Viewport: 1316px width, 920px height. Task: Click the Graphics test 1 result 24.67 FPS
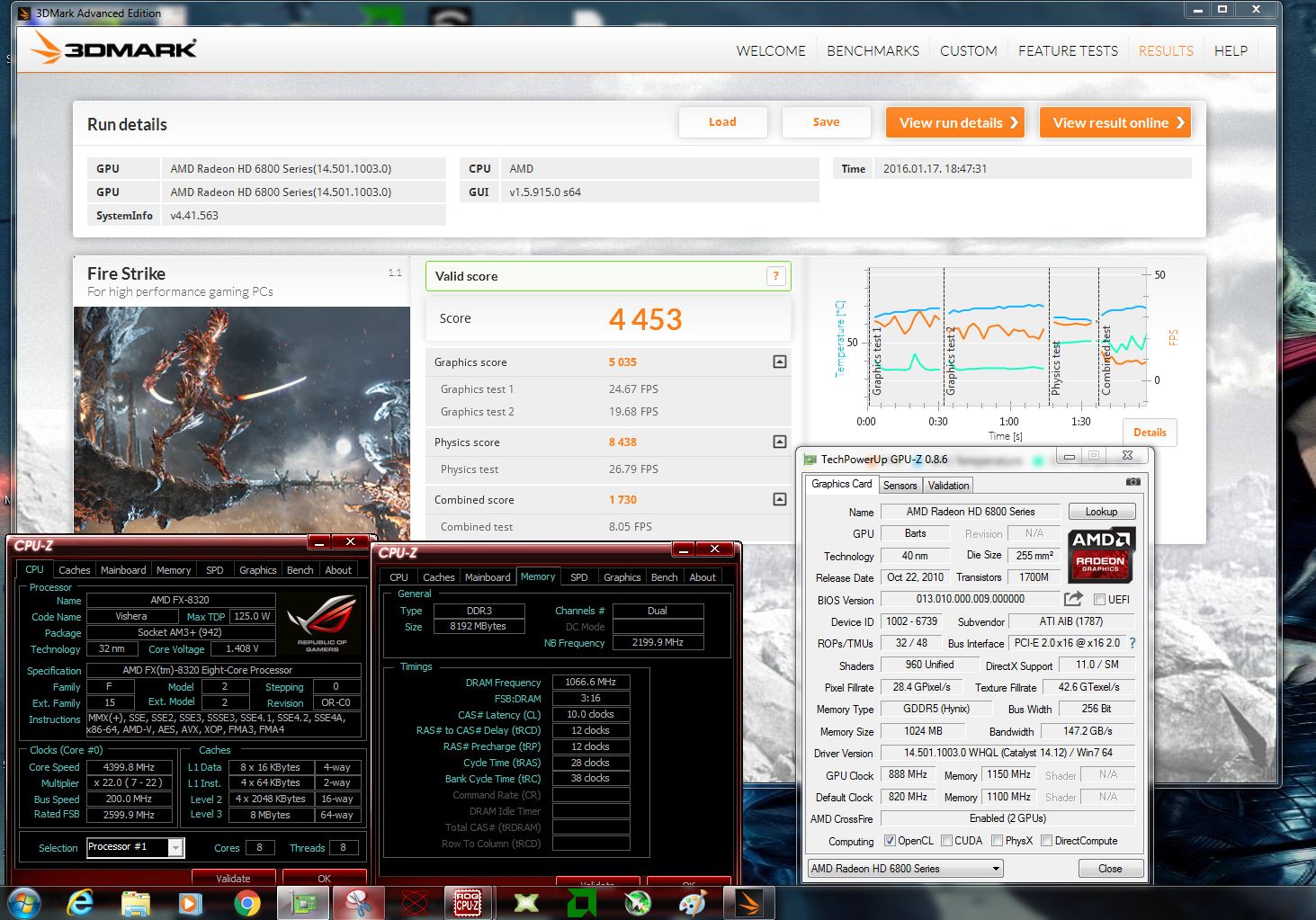click(x=633, y=389)
